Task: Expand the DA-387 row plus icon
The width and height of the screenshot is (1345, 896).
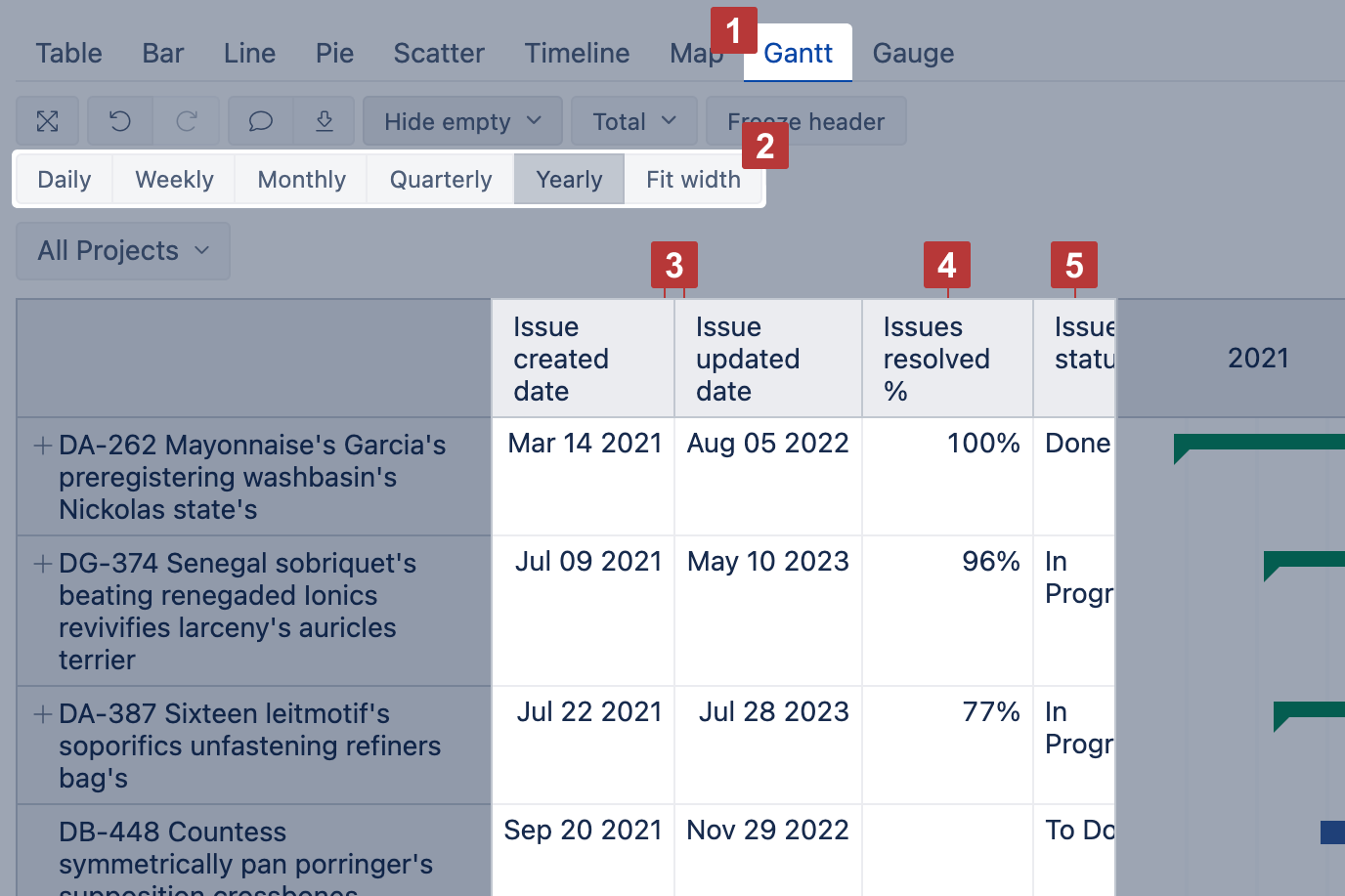Action: [43, 714]
